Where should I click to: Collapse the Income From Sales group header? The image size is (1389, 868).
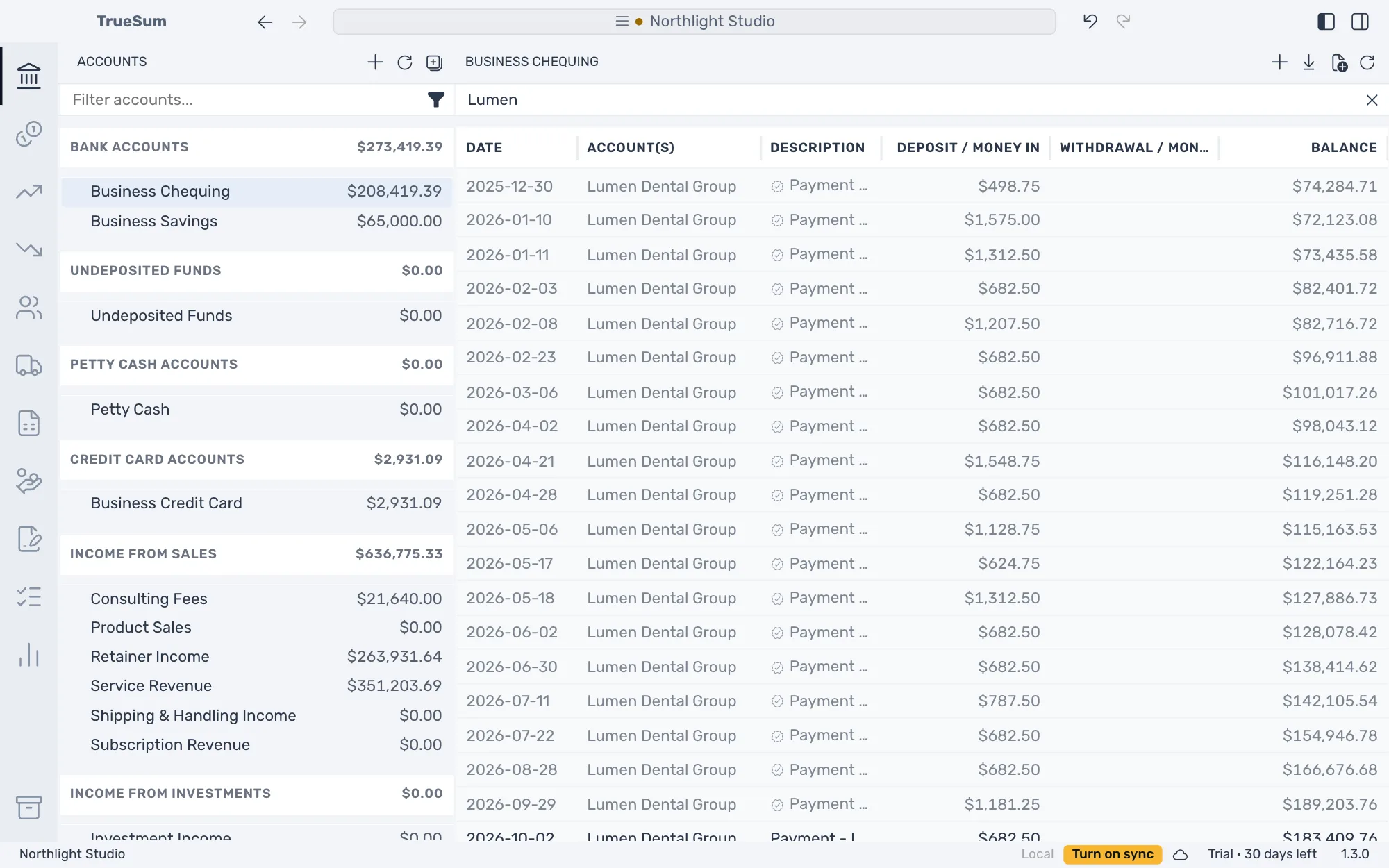(256, 554)
